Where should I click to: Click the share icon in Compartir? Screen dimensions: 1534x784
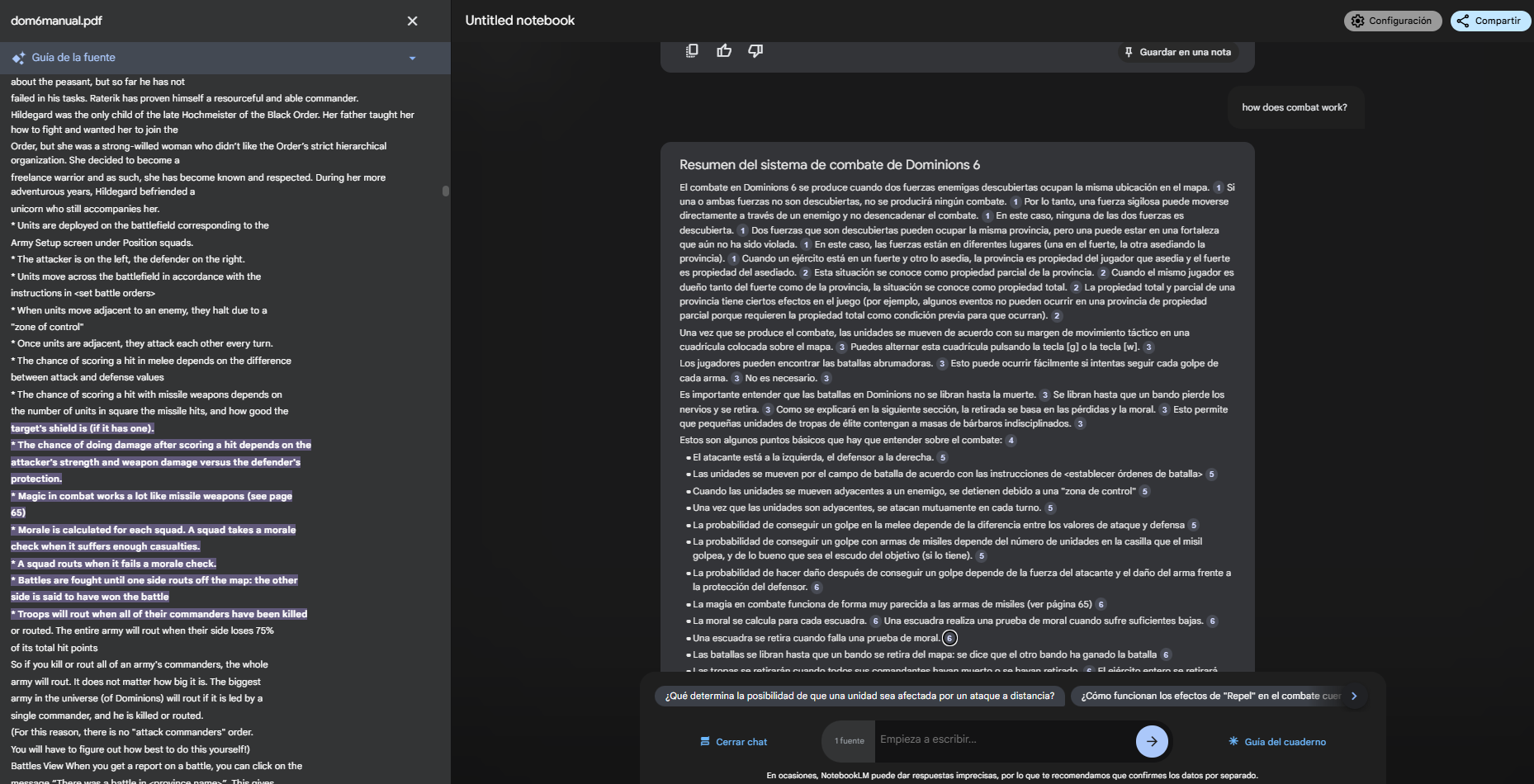click(1463, 21)
